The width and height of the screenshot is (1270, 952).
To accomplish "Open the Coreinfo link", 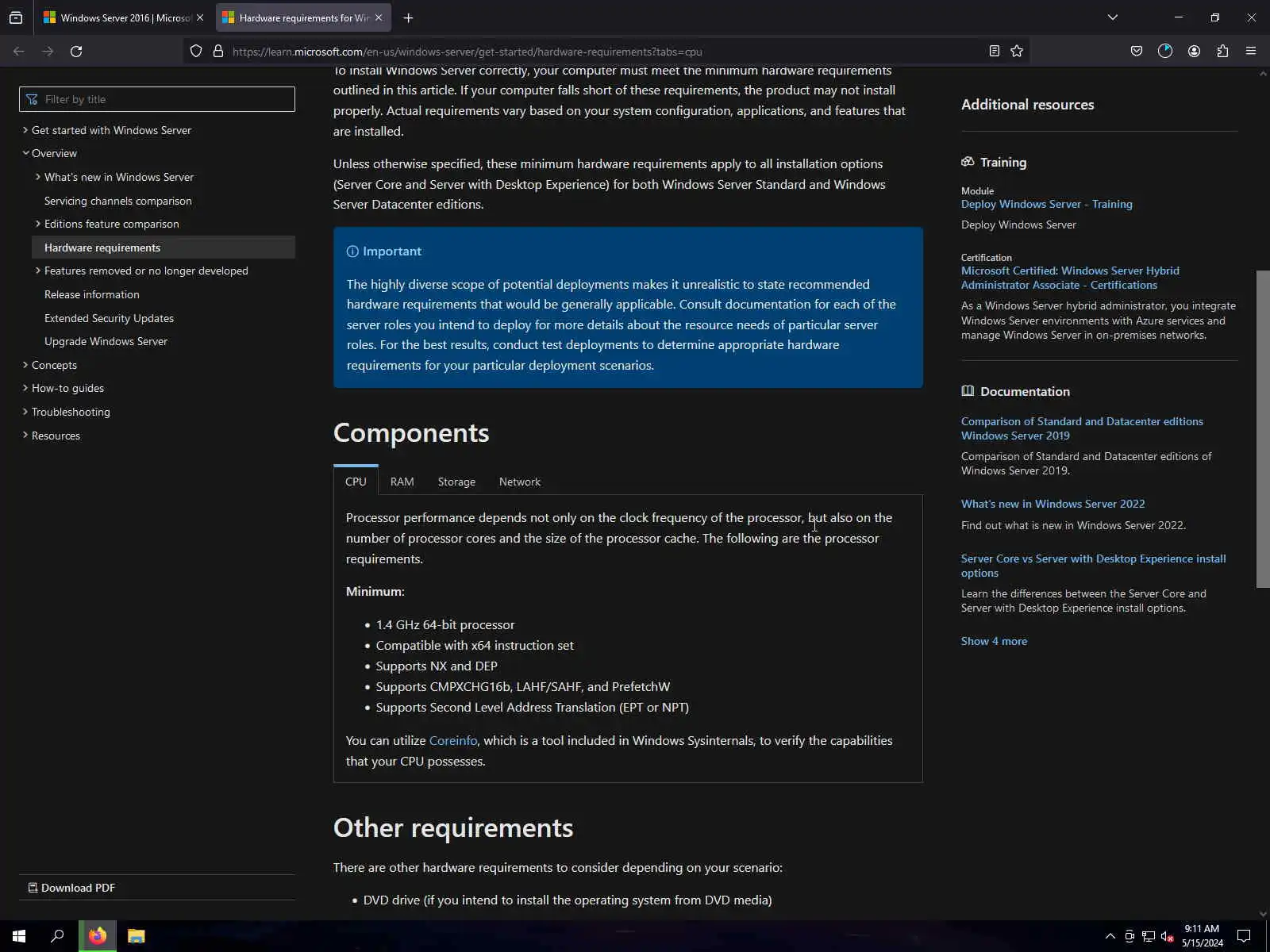I will 453,740.
